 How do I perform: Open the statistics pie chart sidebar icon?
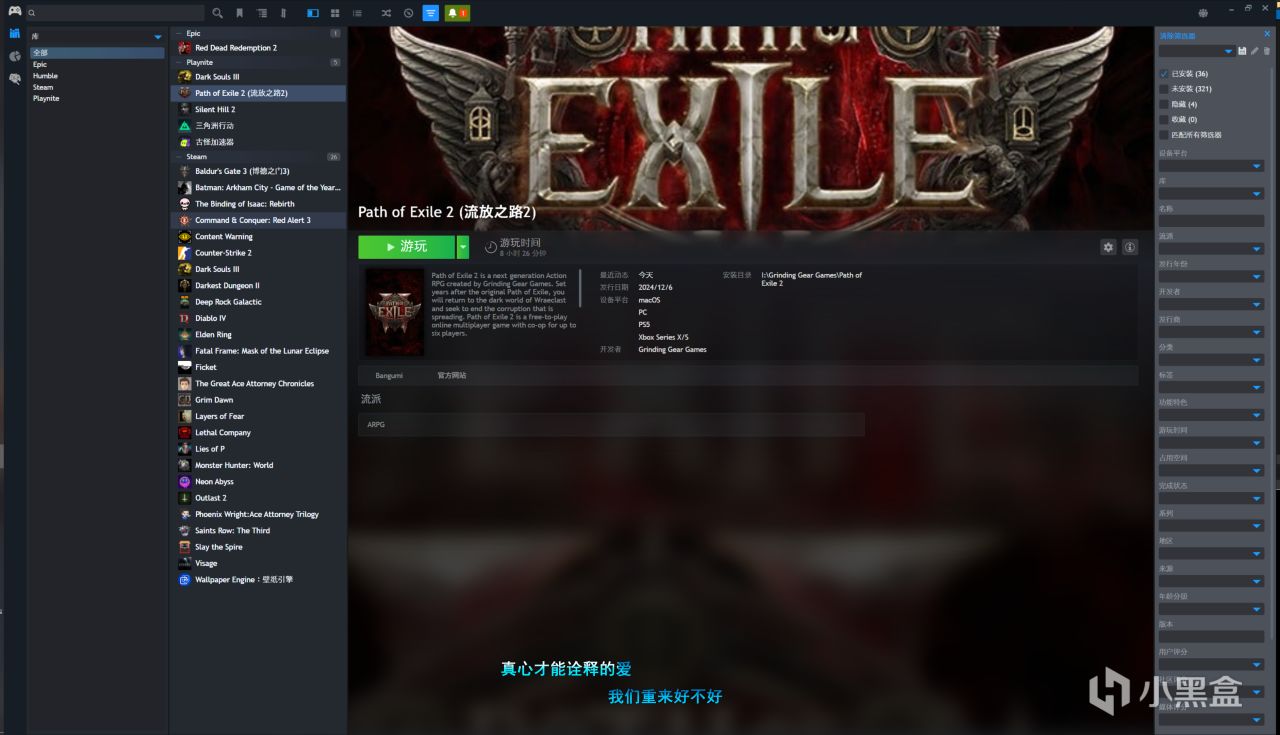14,56
